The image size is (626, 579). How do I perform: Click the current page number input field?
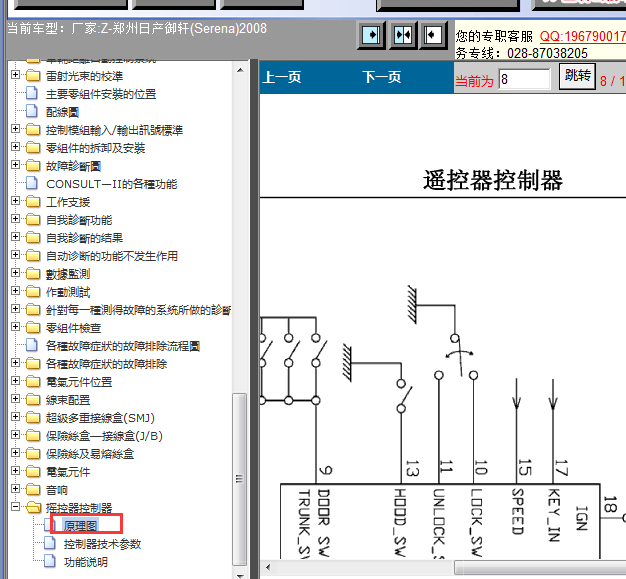pos(524,79)
